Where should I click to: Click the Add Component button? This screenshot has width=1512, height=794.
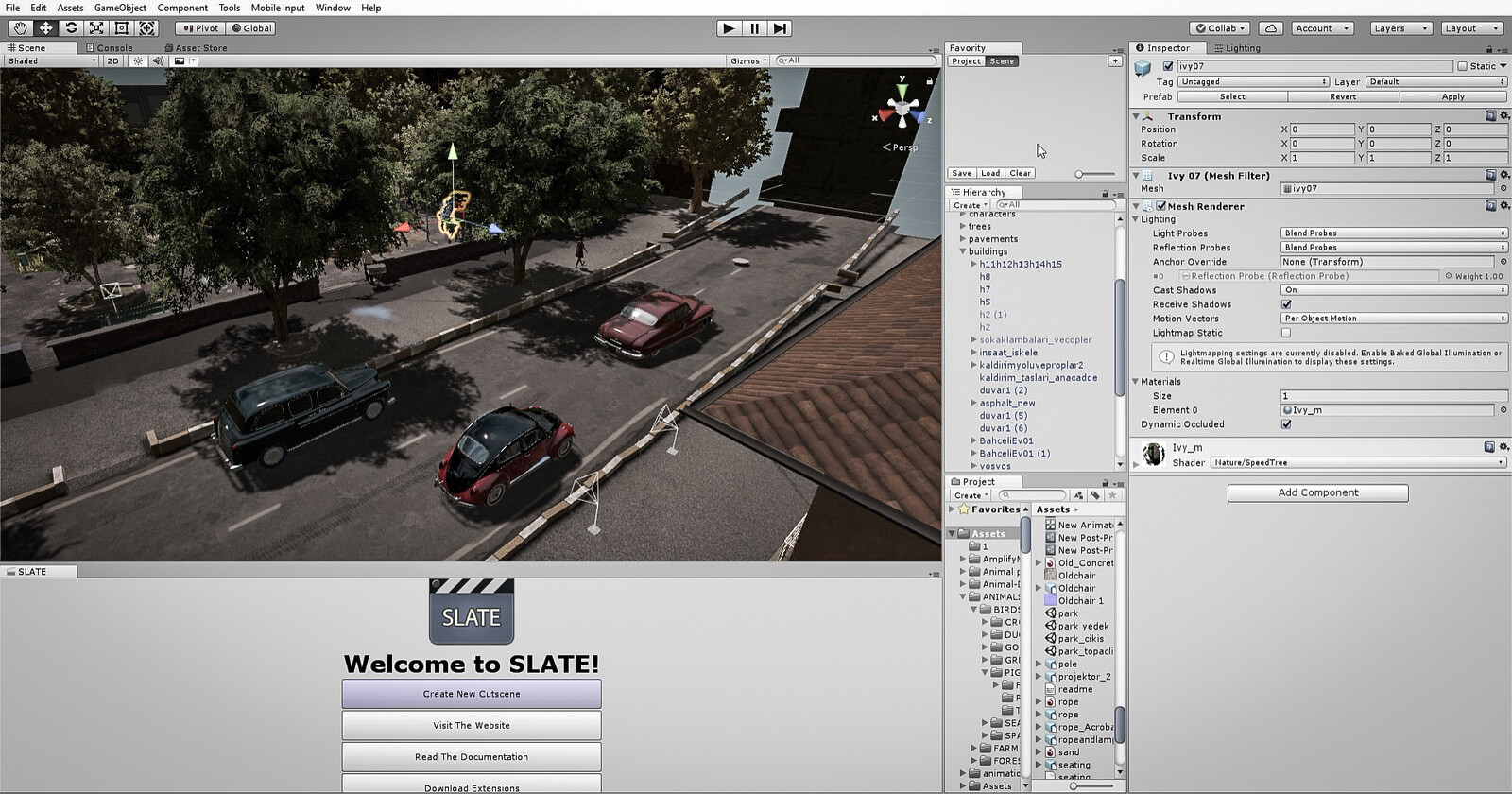pyautogui.click(x=1318, y=492)
